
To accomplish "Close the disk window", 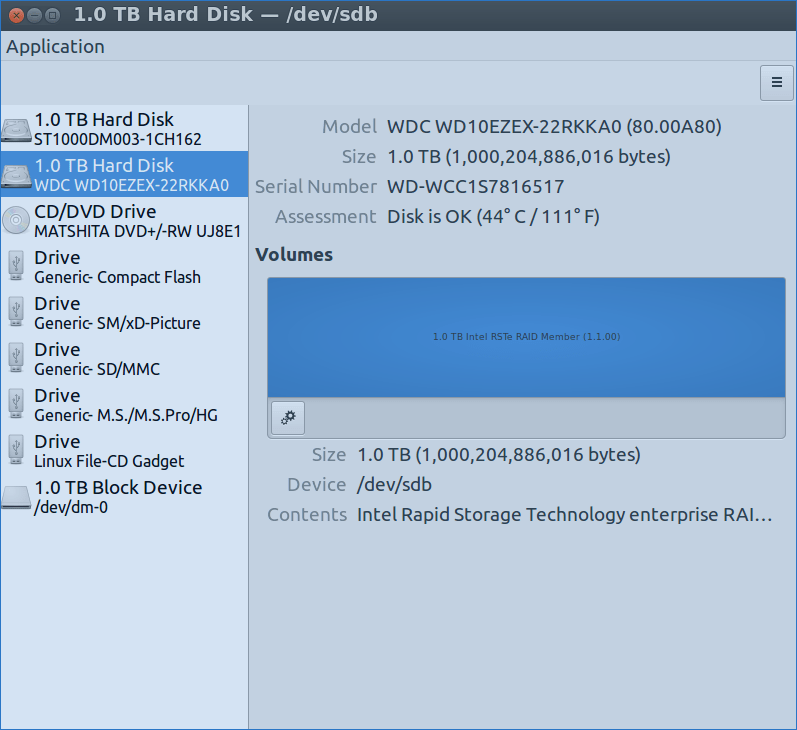I will click(x=16, y=15).
